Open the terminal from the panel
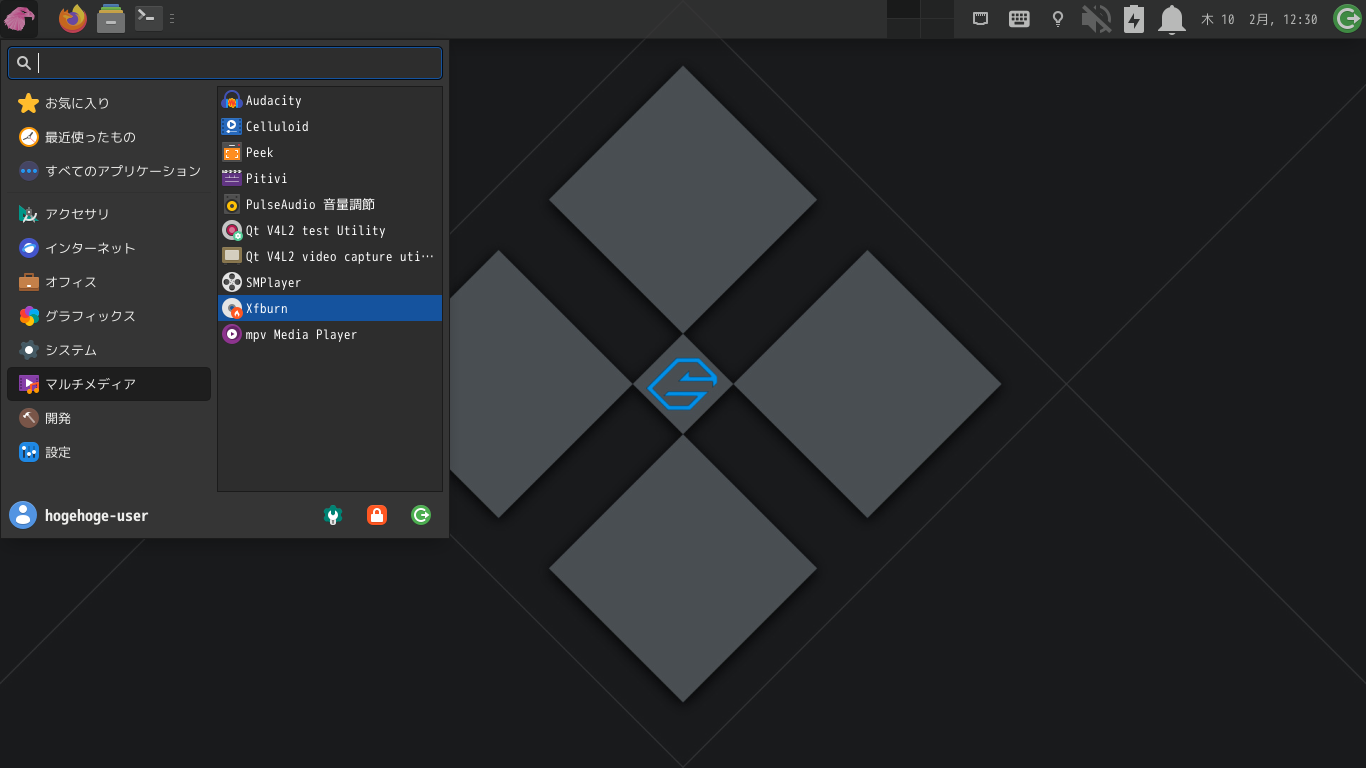 pyautogui.click(x=149, y=18)
